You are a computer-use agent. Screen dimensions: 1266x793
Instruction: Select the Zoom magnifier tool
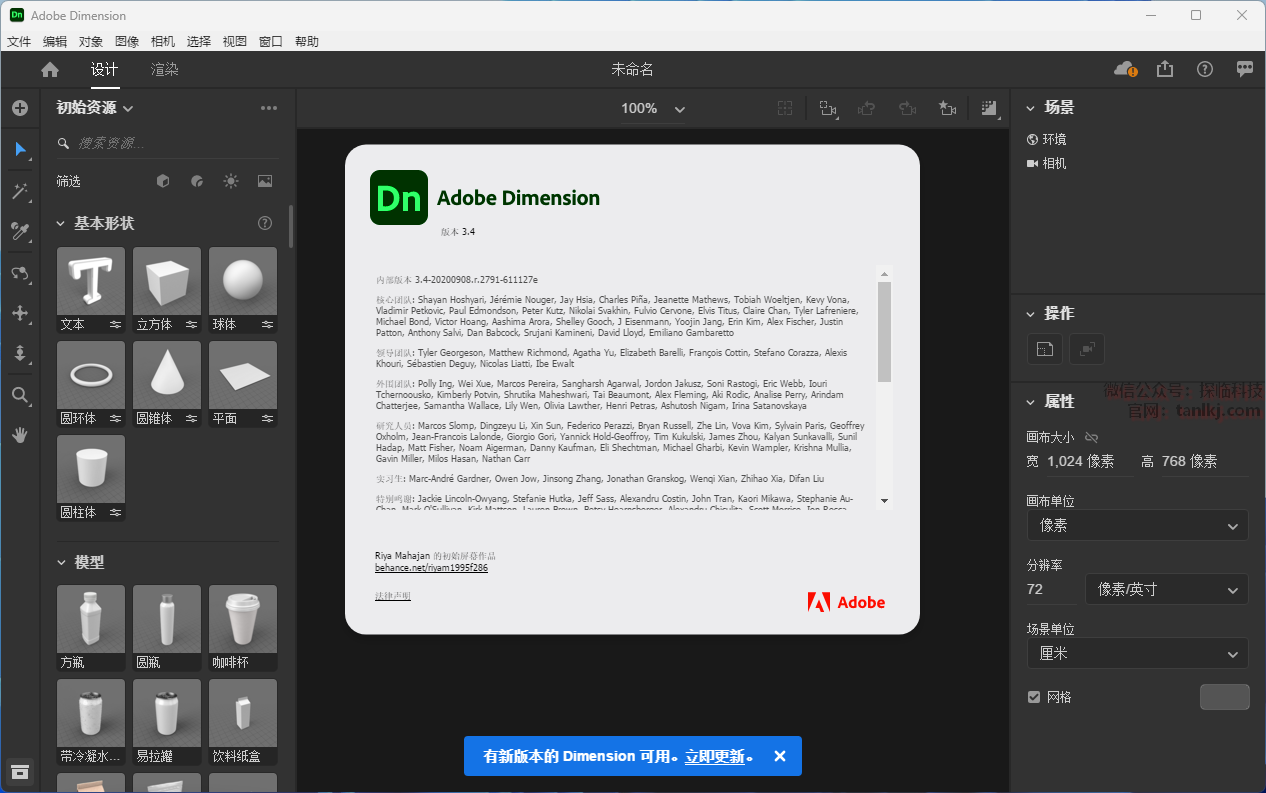click(x=19, y=395)
